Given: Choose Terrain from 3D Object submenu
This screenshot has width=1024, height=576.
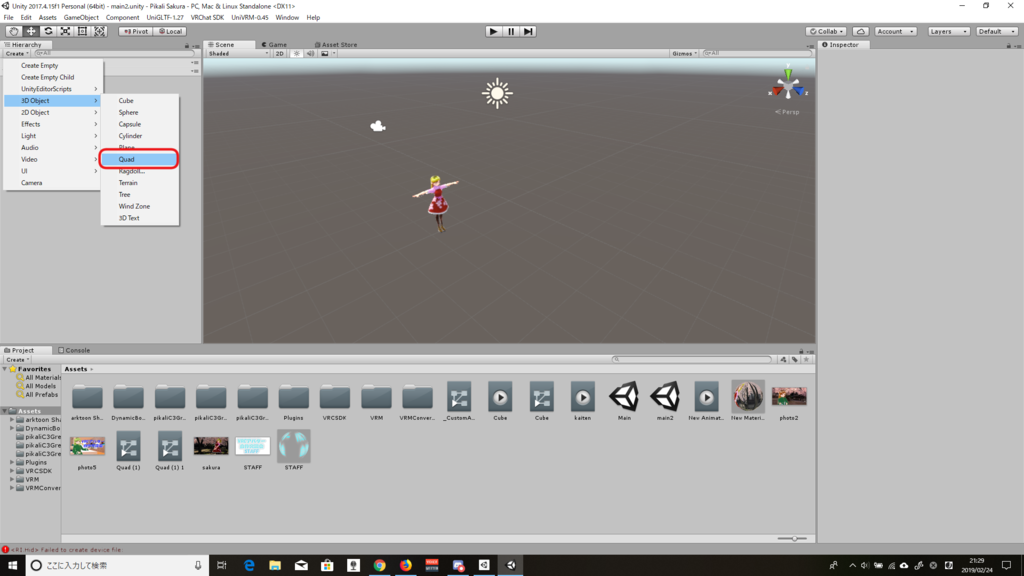Looking at the screenshot, I should coord(140,183).
